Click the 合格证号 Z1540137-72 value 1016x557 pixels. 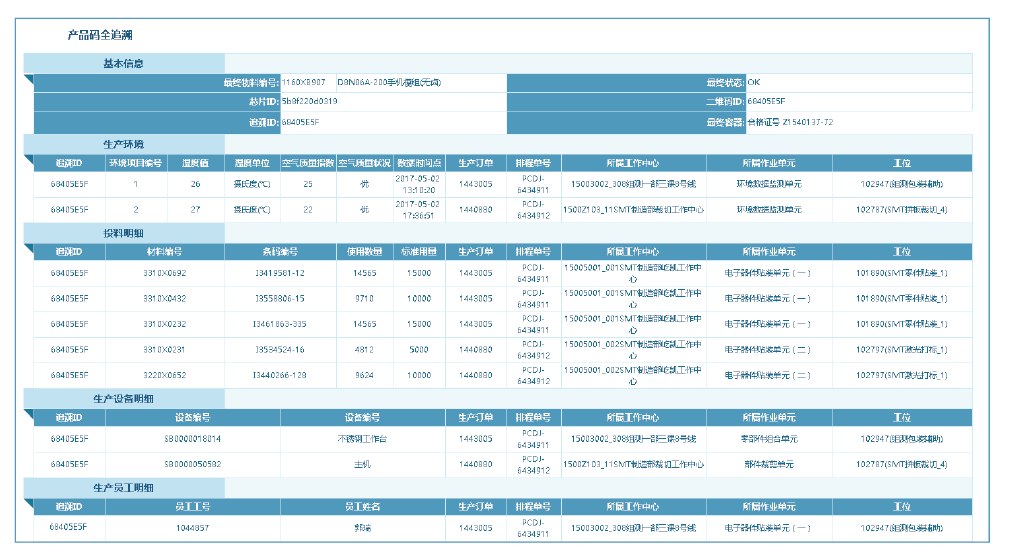click(x=790, y=122)
